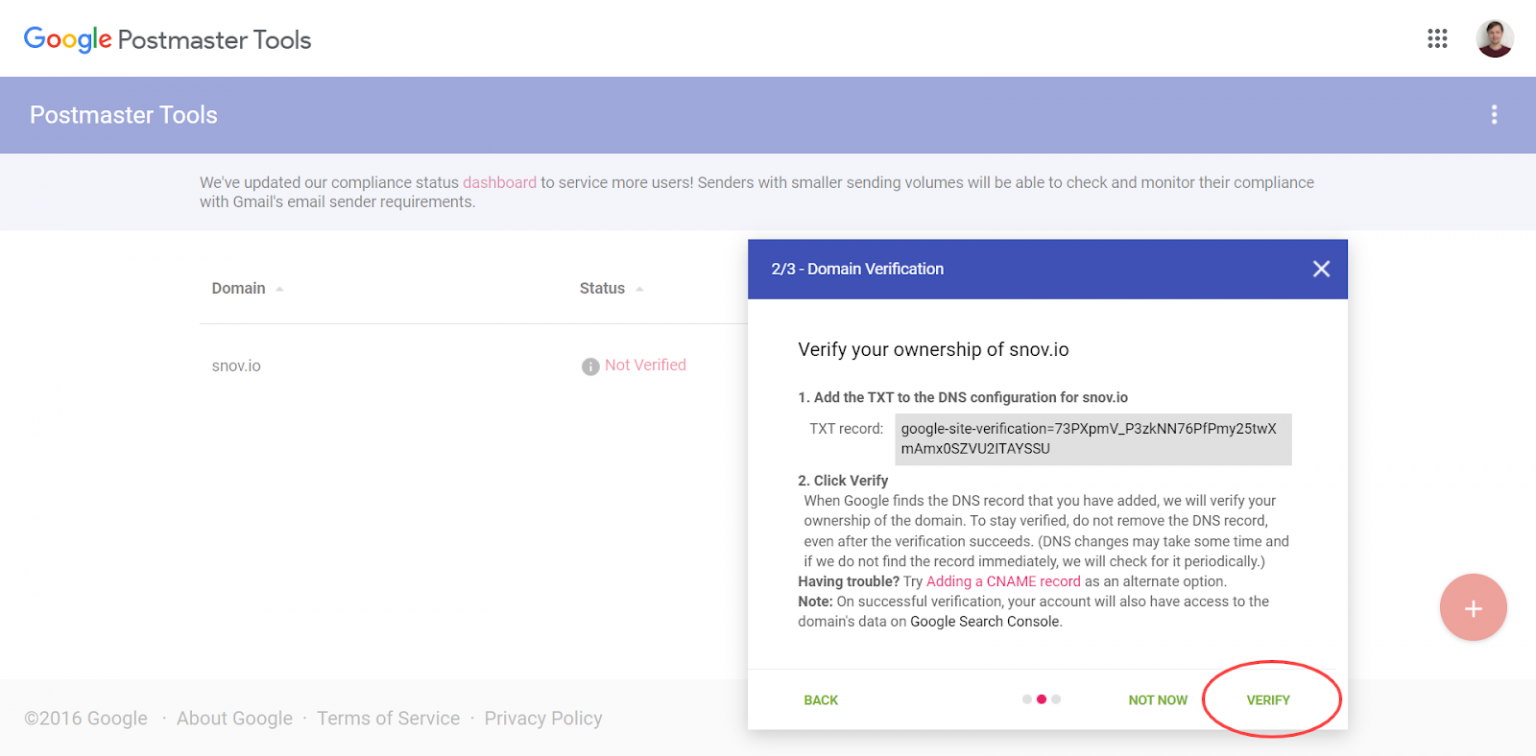The height and width of the screenshot is (756, 1536).
Task: Open the three-dot menu in Postmaster Tools bar
Action: point(1494,115)
